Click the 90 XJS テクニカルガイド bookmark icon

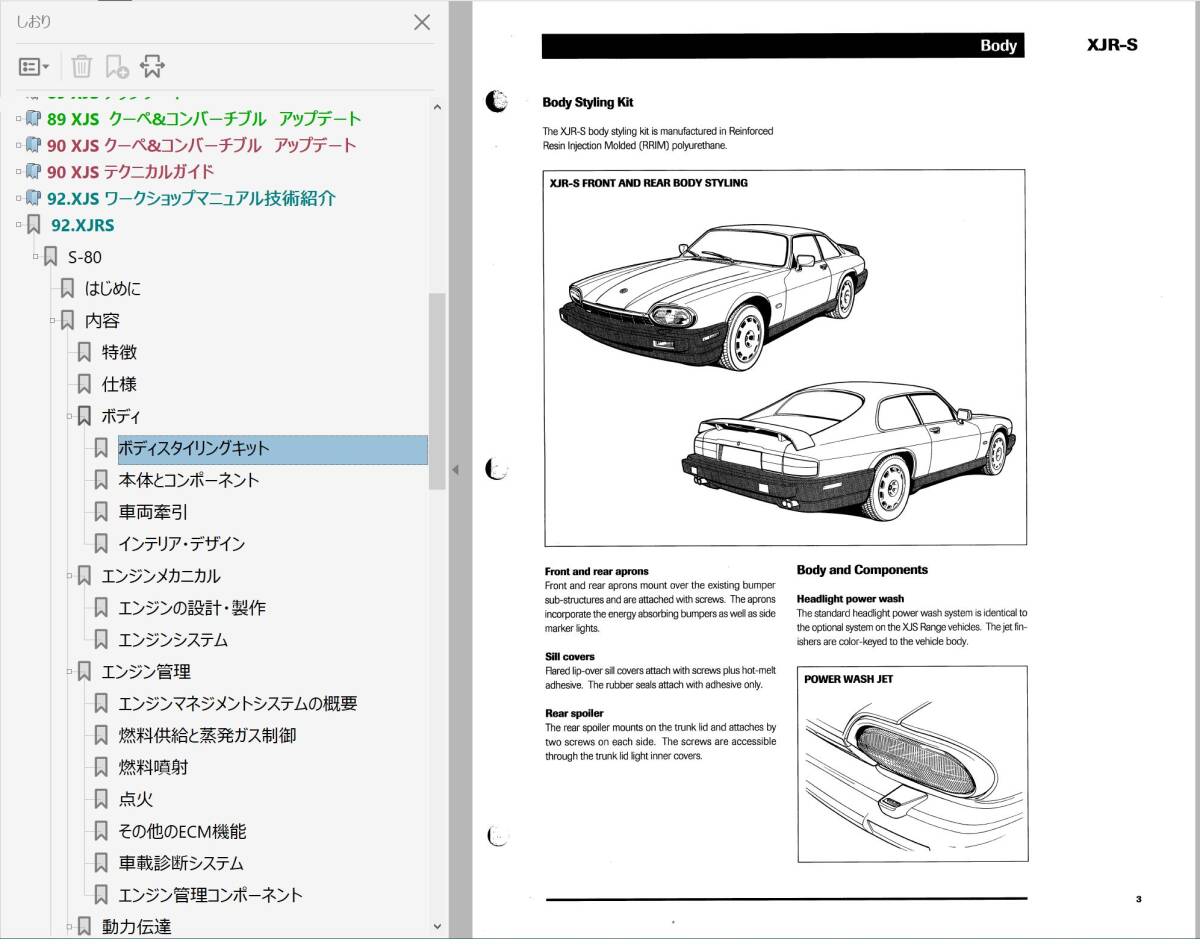coord(33,171)
